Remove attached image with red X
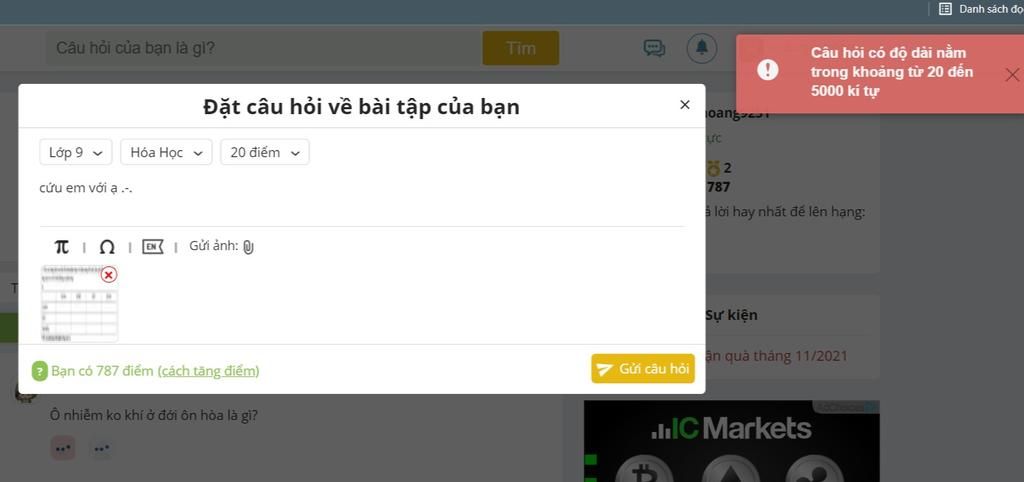This screenshot has height=482, width=1024. point(109,274)
